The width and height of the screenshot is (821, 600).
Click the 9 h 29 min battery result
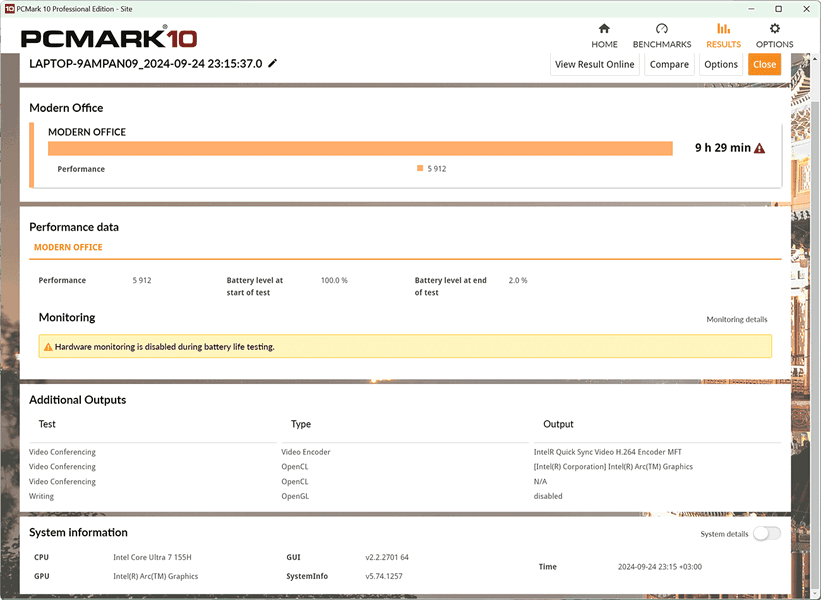pyautogui.click(x=723, y=148)
